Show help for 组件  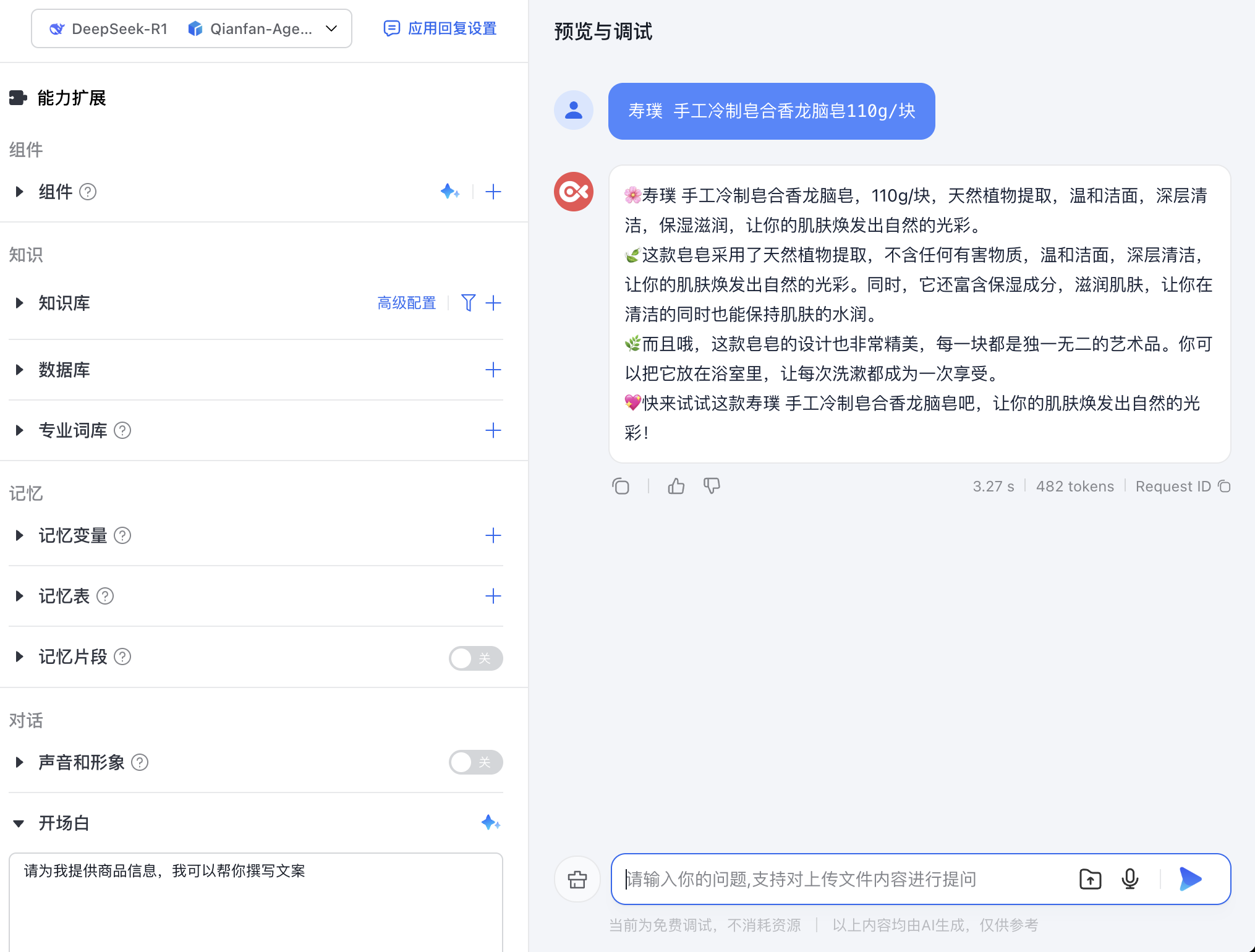point(88,192)
